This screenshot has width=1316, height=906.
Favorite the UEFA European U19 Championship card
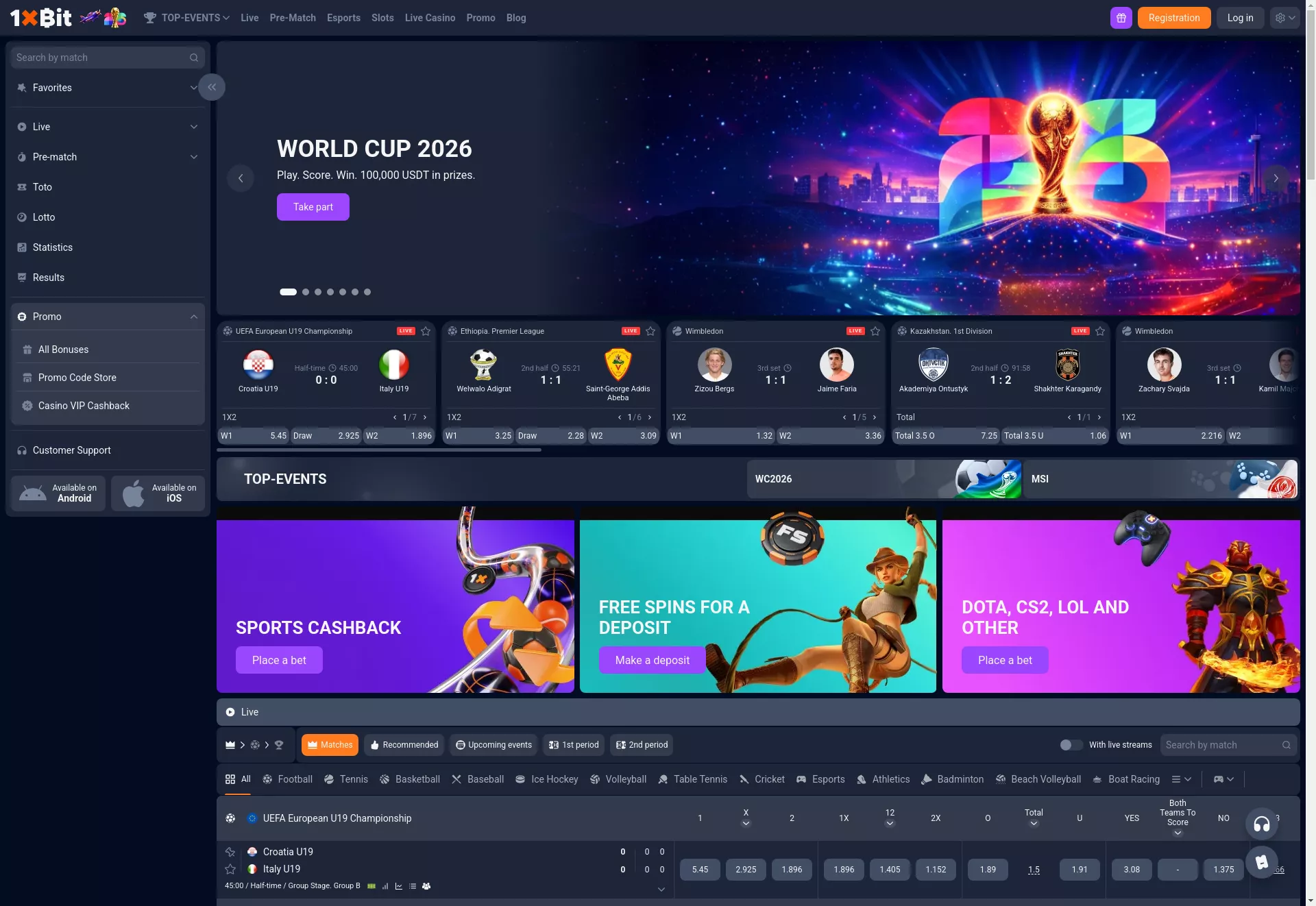(426, 331)
